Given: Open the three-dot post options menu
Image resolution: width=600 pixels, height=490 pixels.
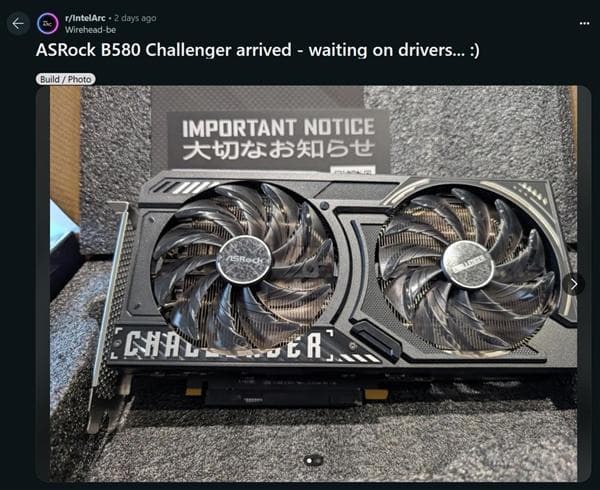Looking at the screenshot, I should click(584, 24).
